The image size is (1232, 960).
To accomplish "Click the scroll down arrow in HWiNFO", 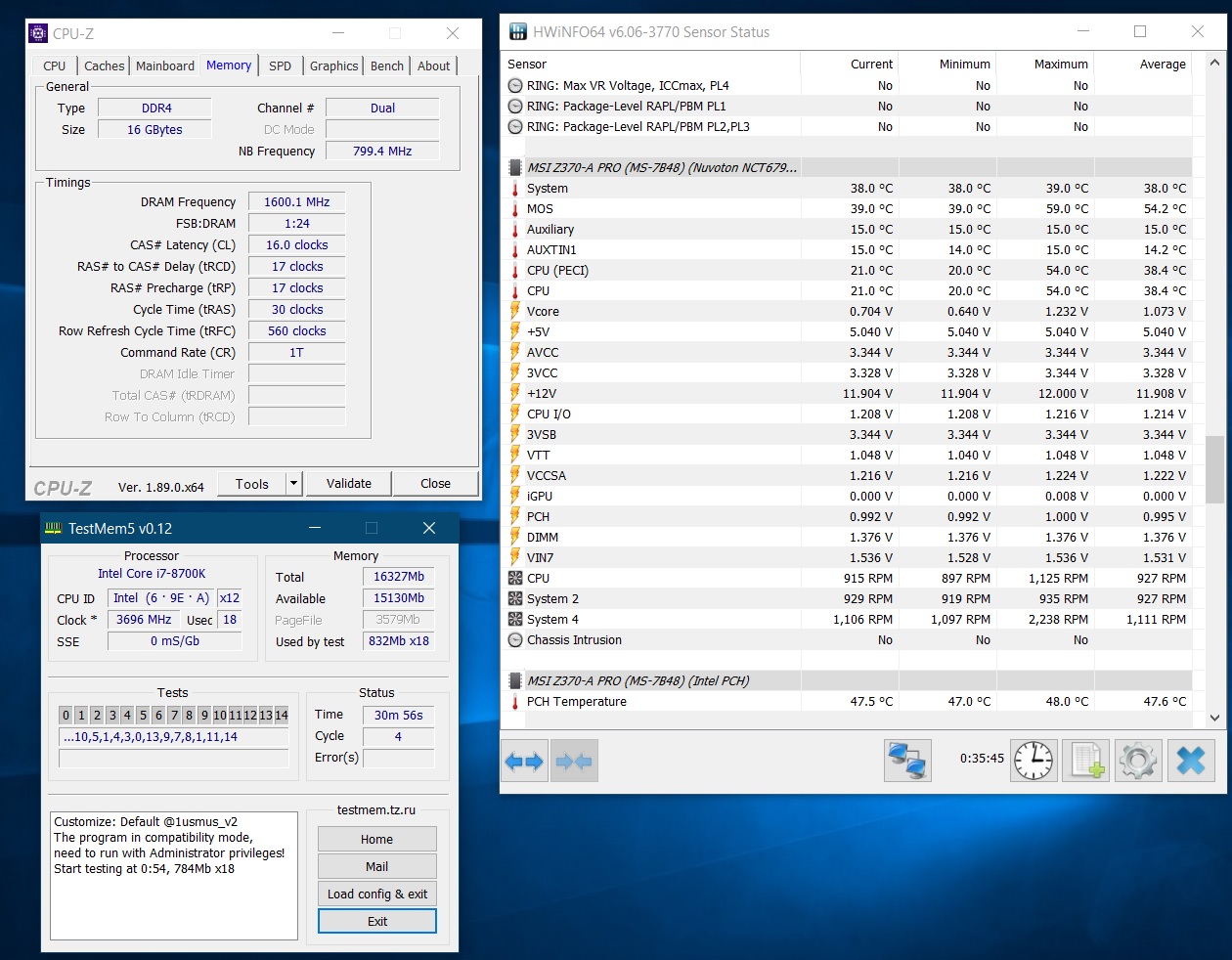I will pyautogui.click(x=1214, y=717).
